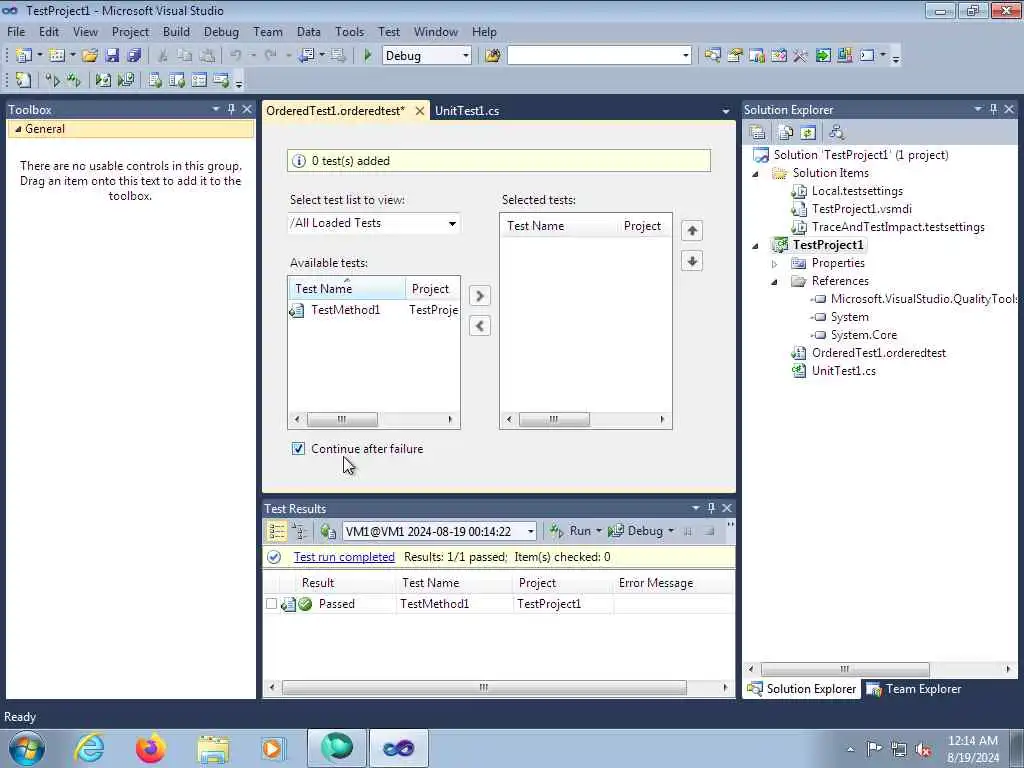Viewport: 1024px width, 768px height.
Task: Collapse the References node in Solution Explorer
Action: 775,281
